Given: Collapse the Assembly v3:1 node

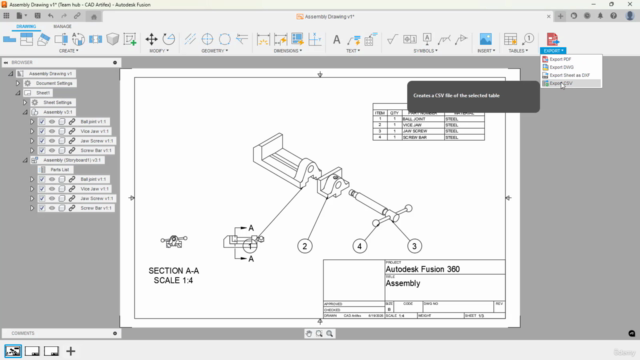Looking at the screenshot, I should click(25, 112).
